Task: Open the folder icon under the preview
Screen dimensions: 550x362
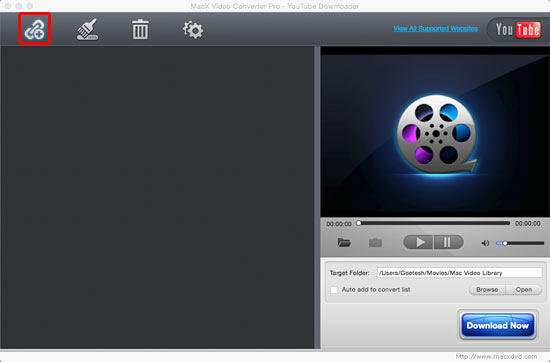Action: (344, 242)
